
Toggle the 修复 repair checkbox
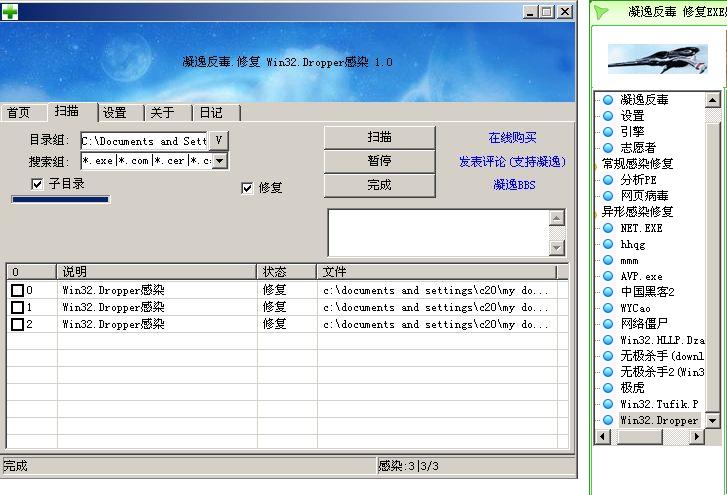[247, 188]
